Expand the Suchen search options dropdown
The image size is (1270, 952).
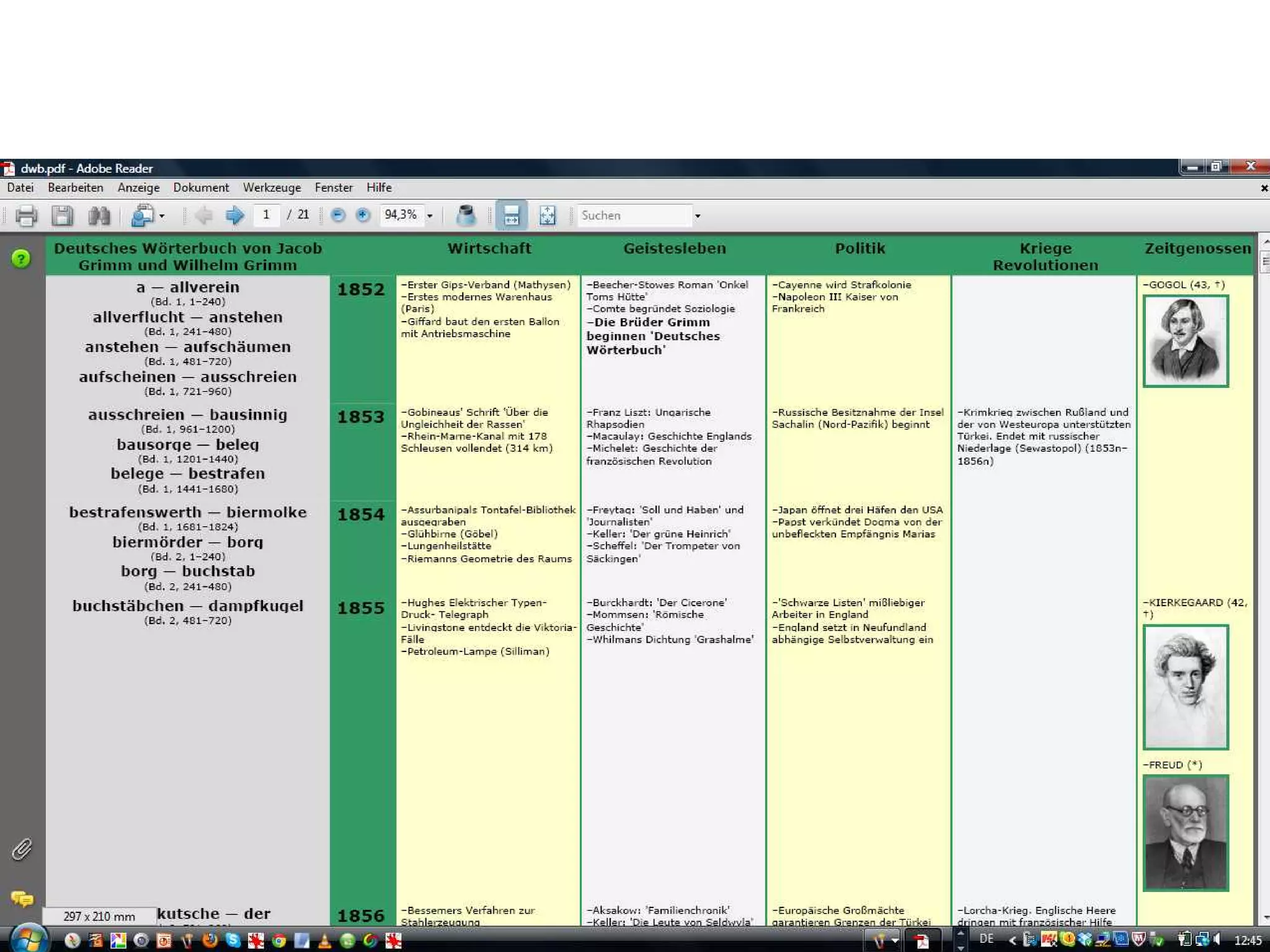click(698, 216)
